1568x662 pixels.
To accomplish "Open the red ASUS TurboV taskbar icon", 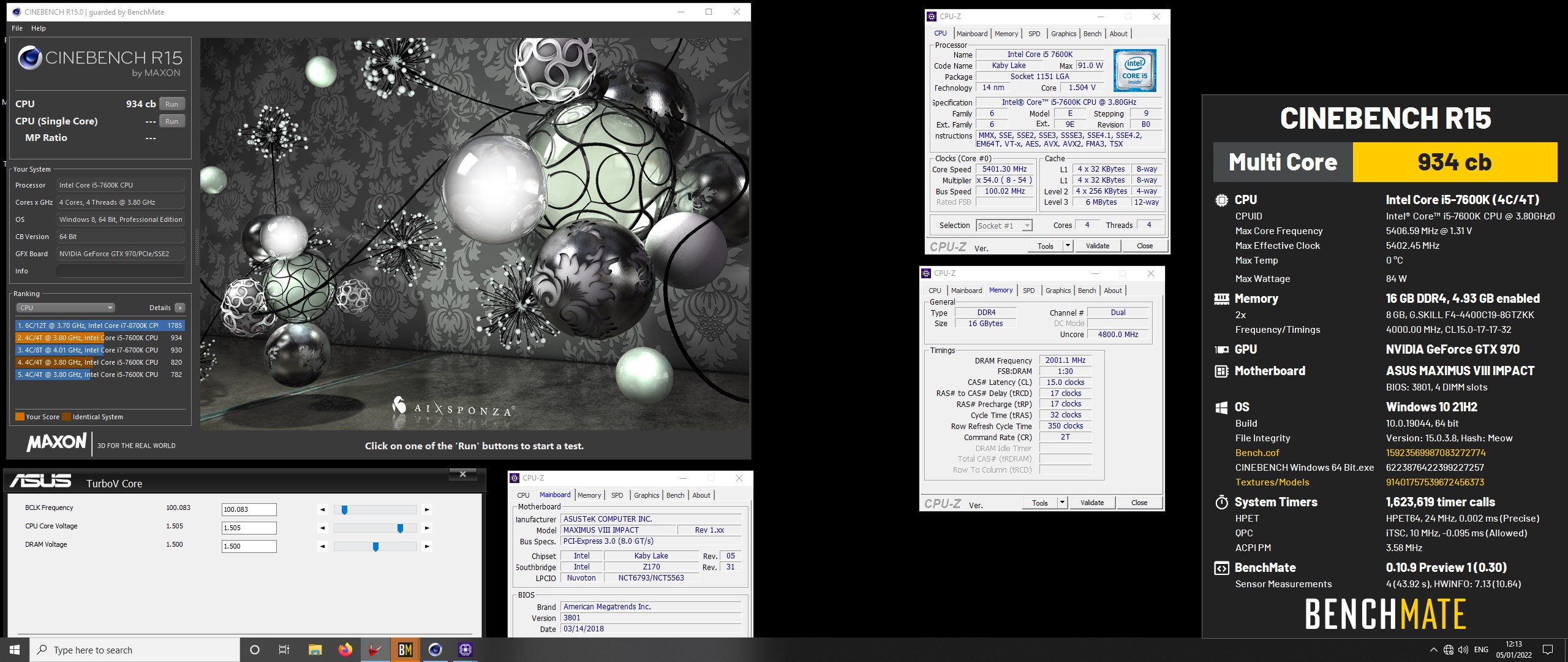I will pos(375,650).
